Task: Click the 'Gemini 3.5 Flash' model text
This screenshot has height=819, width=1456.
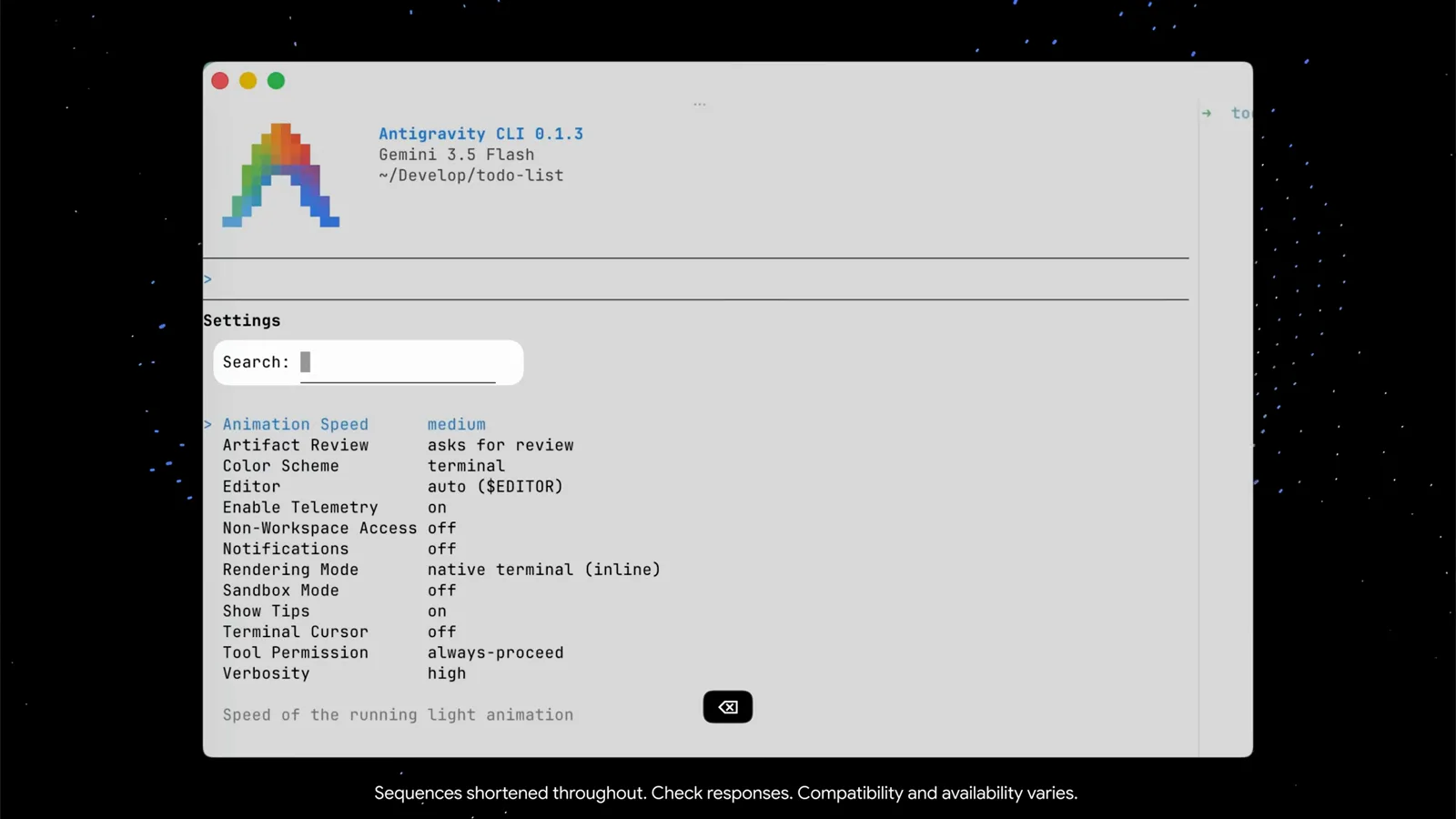Action: click(457, 155)
